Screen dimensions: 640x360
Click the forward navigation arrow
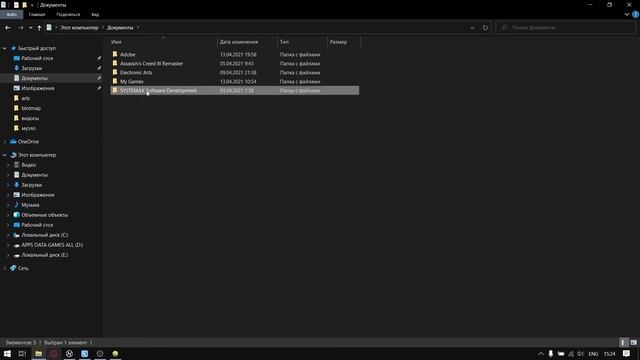click(x=21, y=28)
